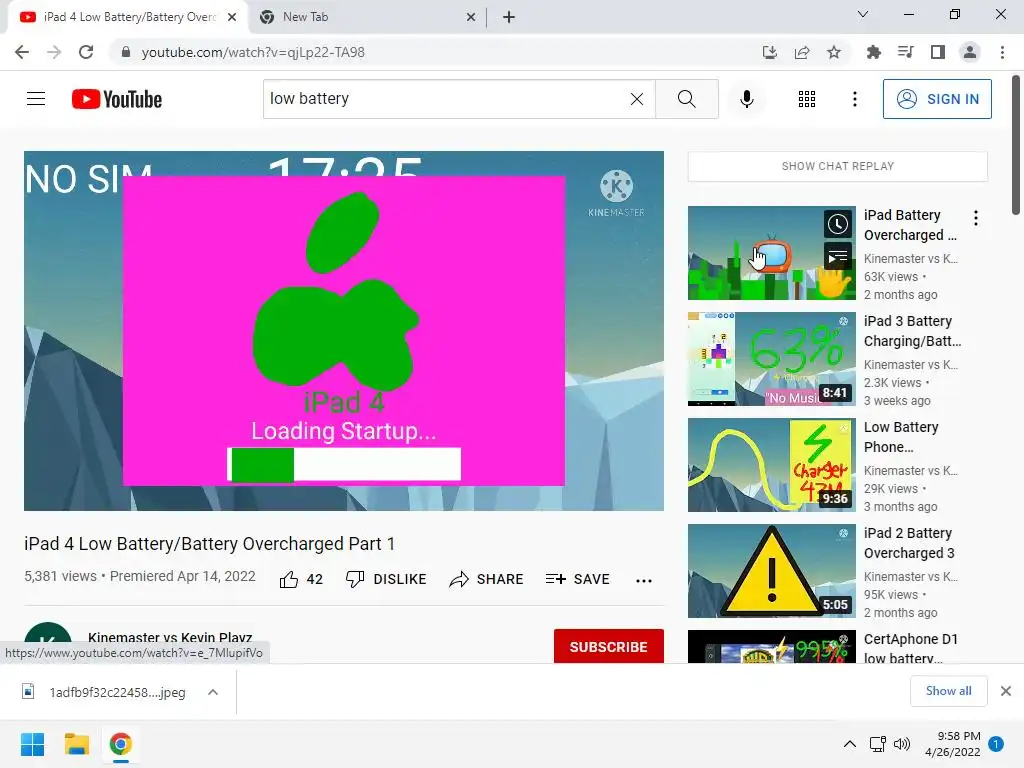The image size is (1024, 768).
Task: Open the YouTube hamburger guide menu
Action: coord(36,99)
